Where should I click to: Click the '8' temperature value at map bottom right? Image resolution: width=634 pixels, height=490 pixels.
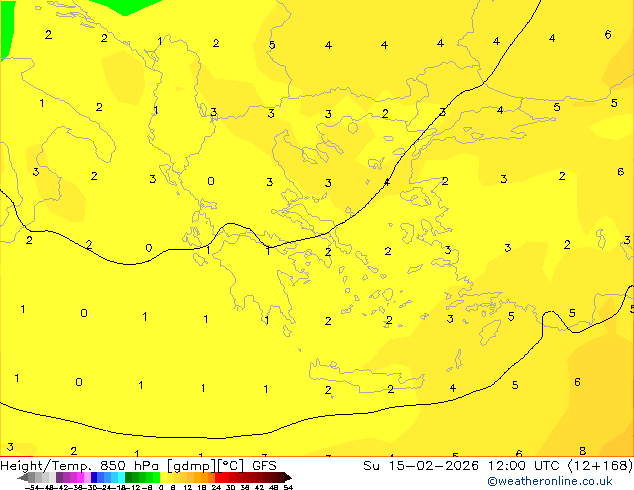pyautogui.click(x=582, y=451)
